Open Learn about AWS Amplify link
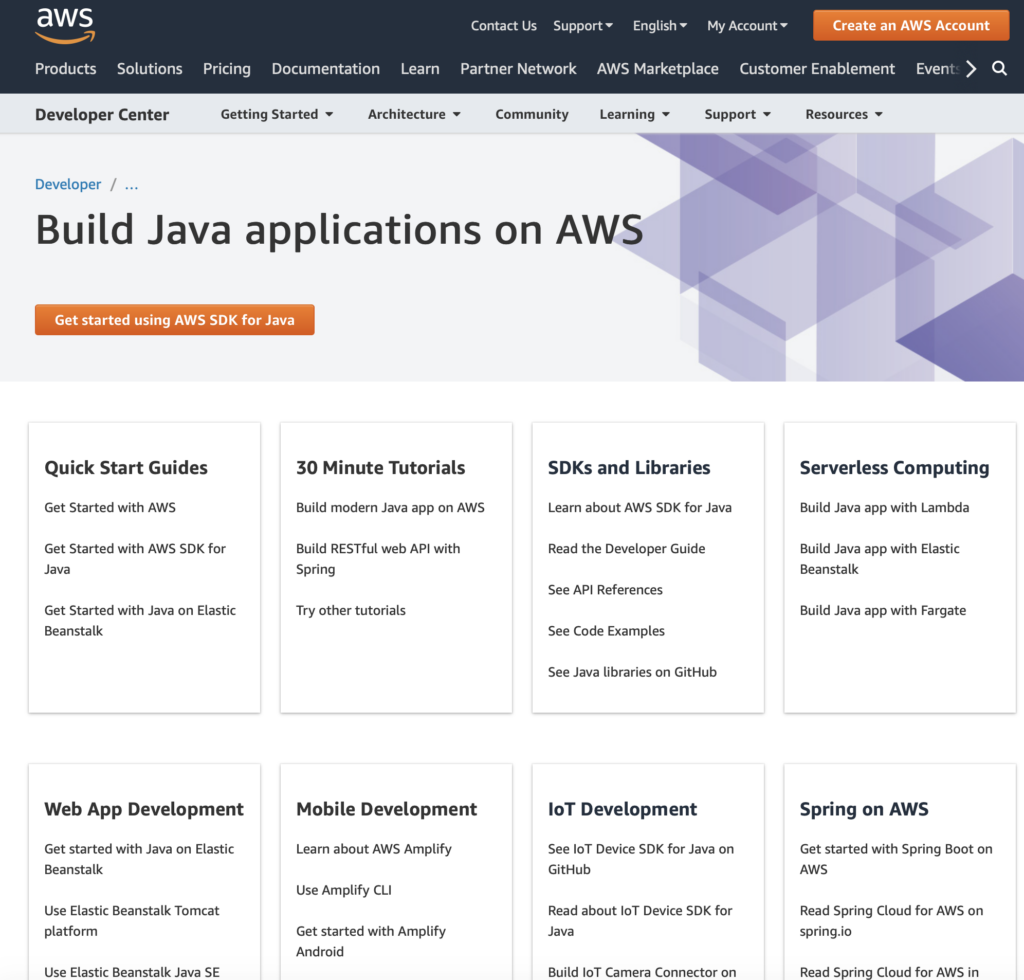Screen dimensions: 1024x980 pyautogui.click(x=374, y=849)
